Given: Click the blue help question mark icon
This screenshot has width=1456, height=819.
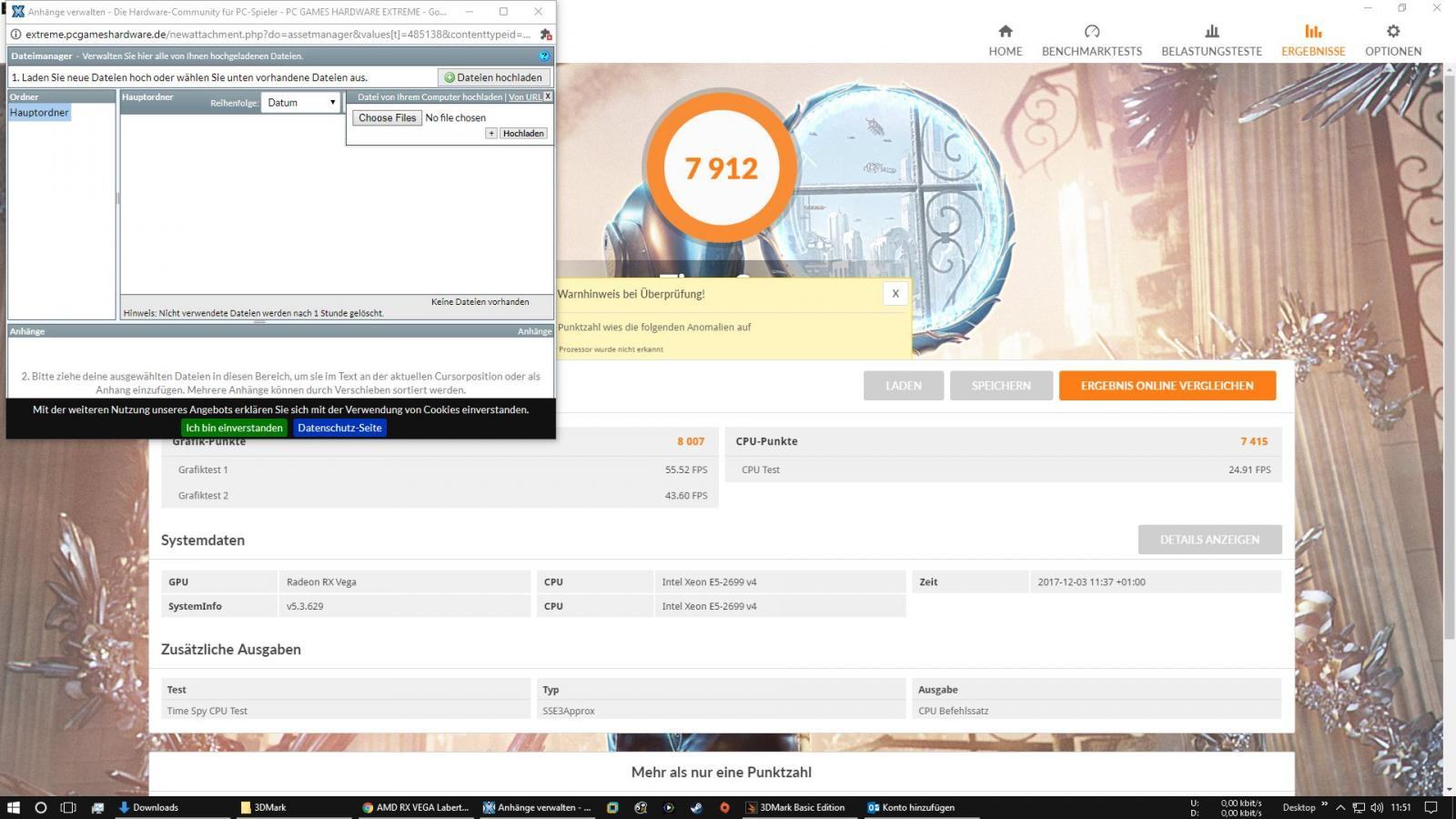Looking at the screenshot, I should (544, 56).
